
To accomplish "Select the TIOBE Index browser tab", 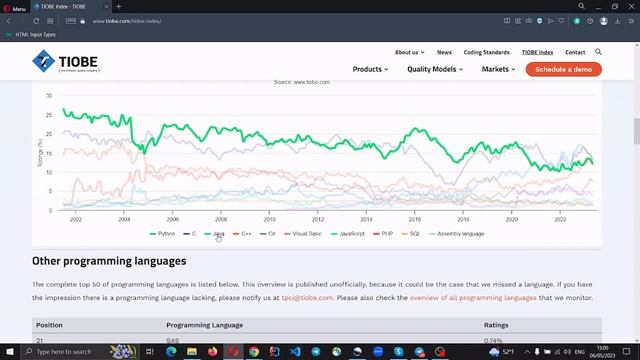I will [x=71, y=7].
